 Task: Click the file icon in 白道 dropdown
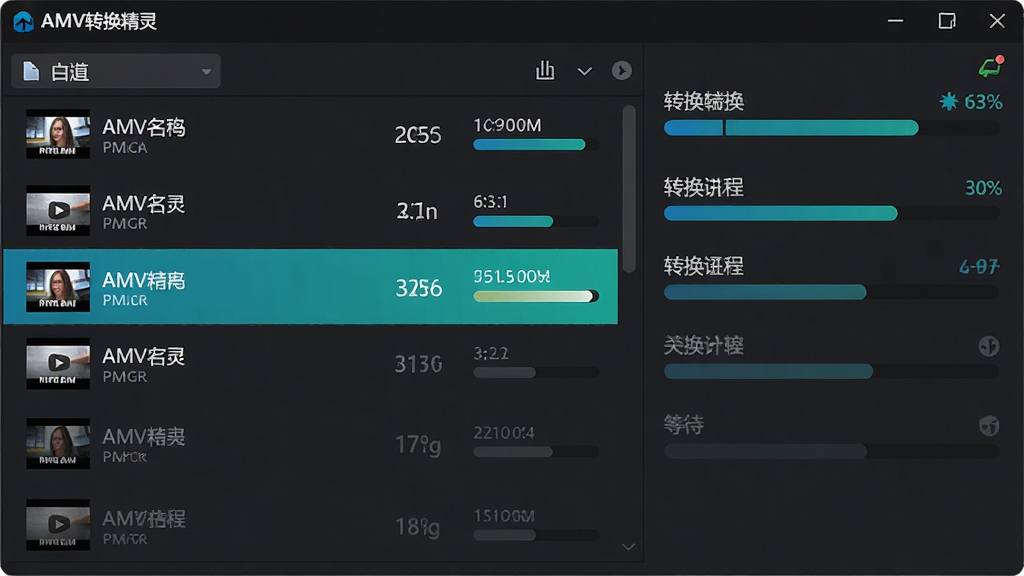[x=31, y=71]
